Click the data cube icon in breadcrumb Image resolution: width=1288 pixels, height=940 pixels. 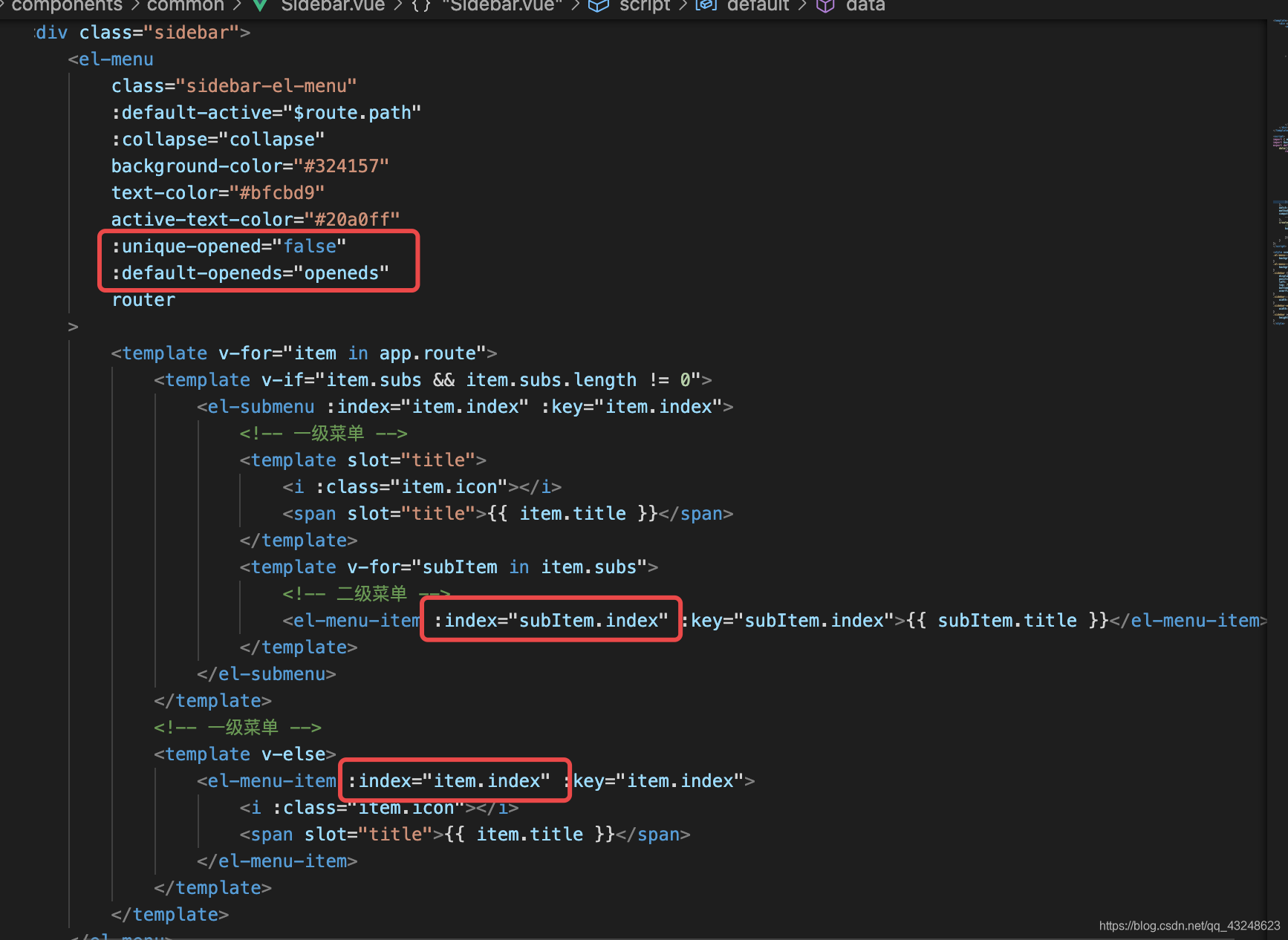point(825,5)
